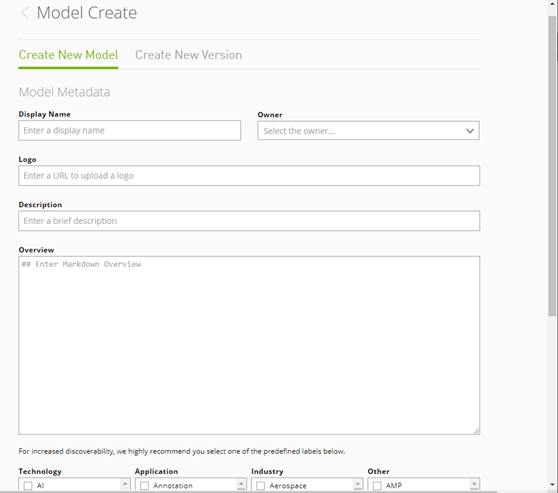Click the brief Description field

click(249, 221)
